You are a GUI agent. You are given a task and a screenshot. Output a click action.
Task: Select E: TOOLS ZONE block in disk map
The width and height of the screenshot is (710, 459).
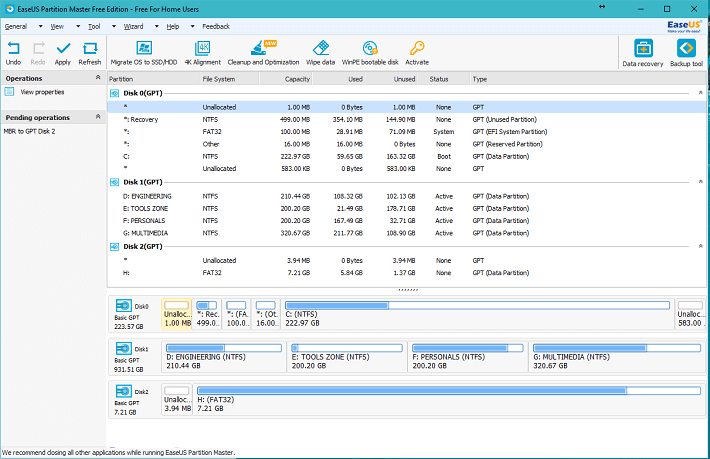click(347, 357)
